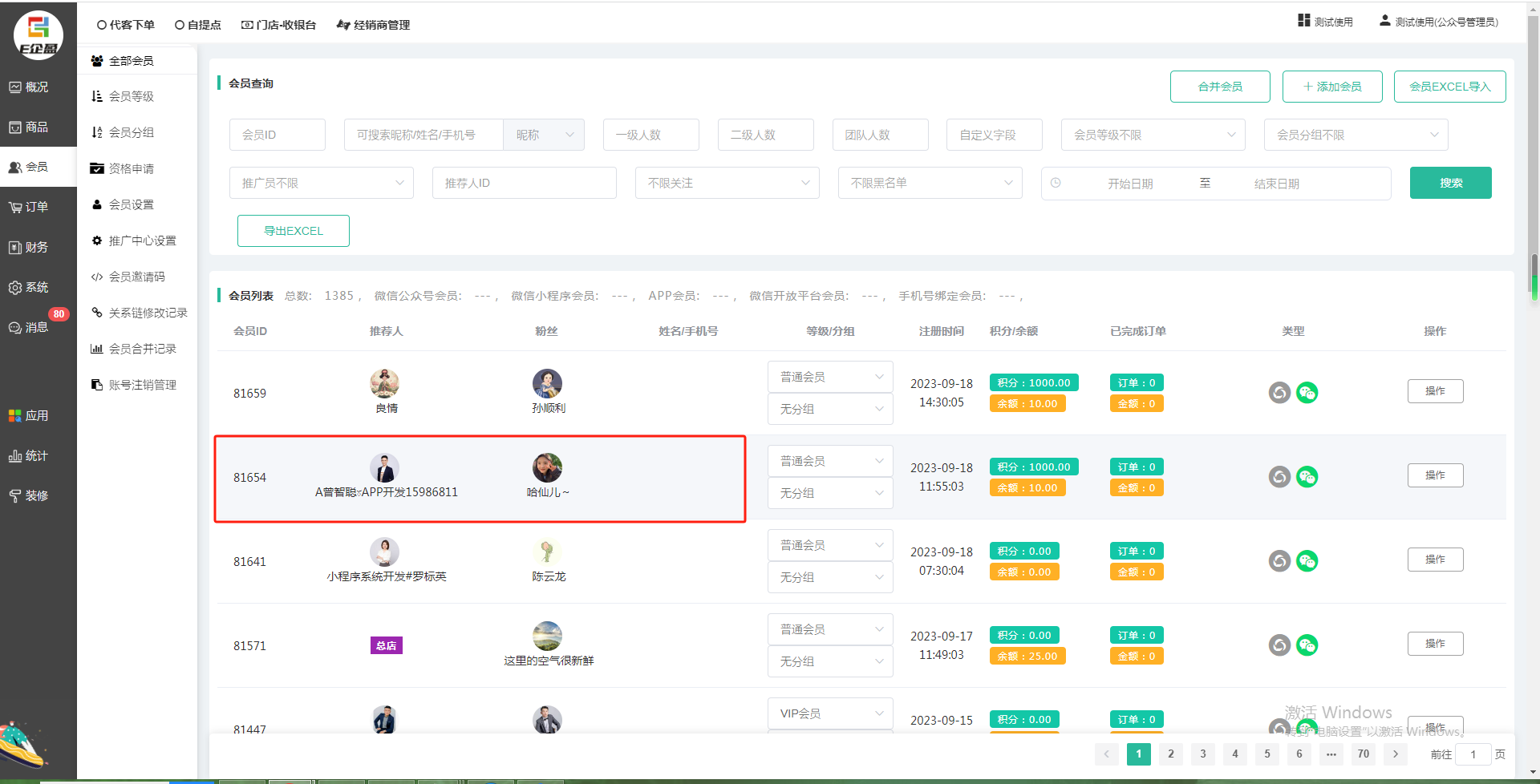Expand the member level filter dropdown

[x=1152, y=135]
